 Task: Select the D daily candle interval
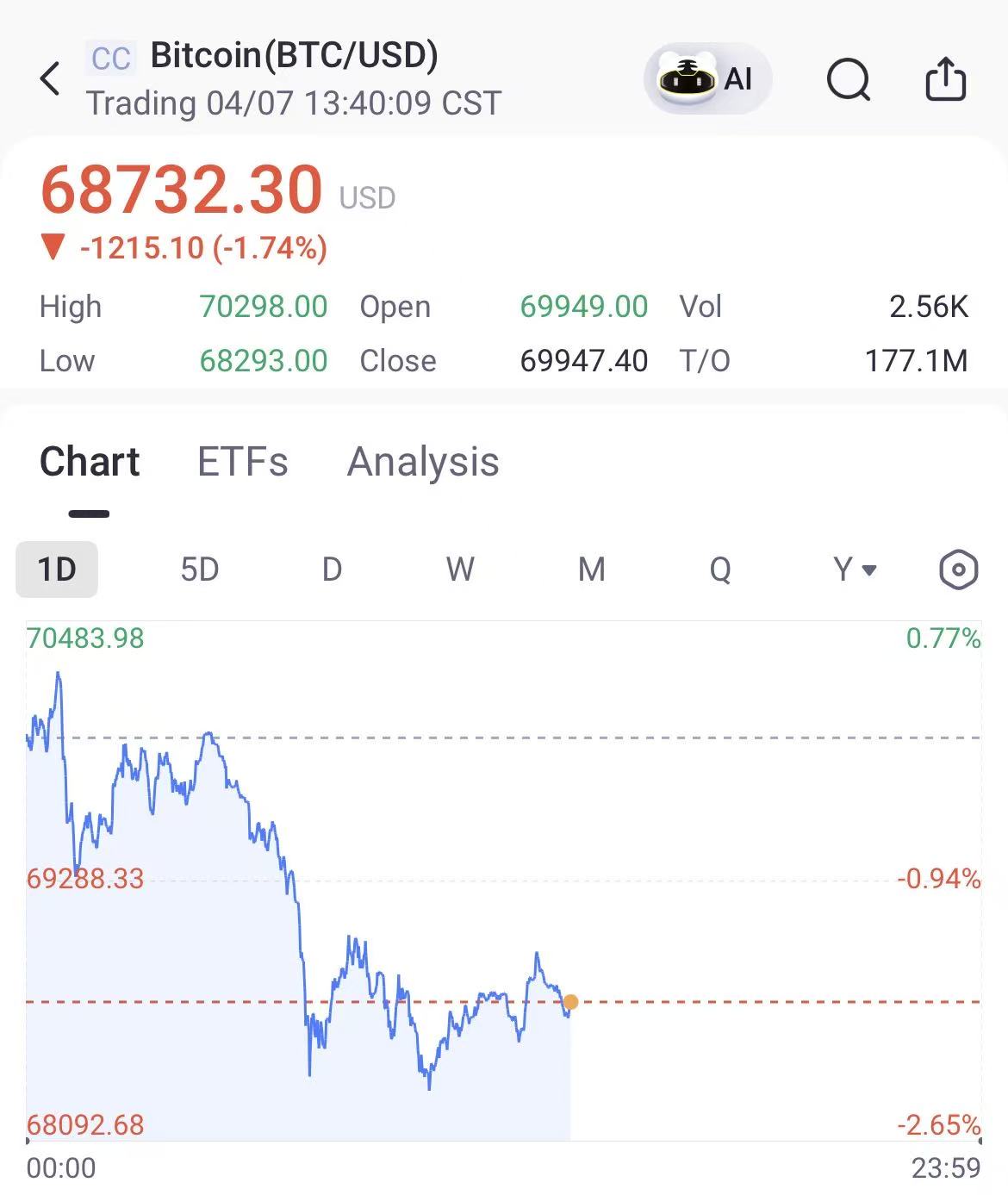tap(332, 569)
